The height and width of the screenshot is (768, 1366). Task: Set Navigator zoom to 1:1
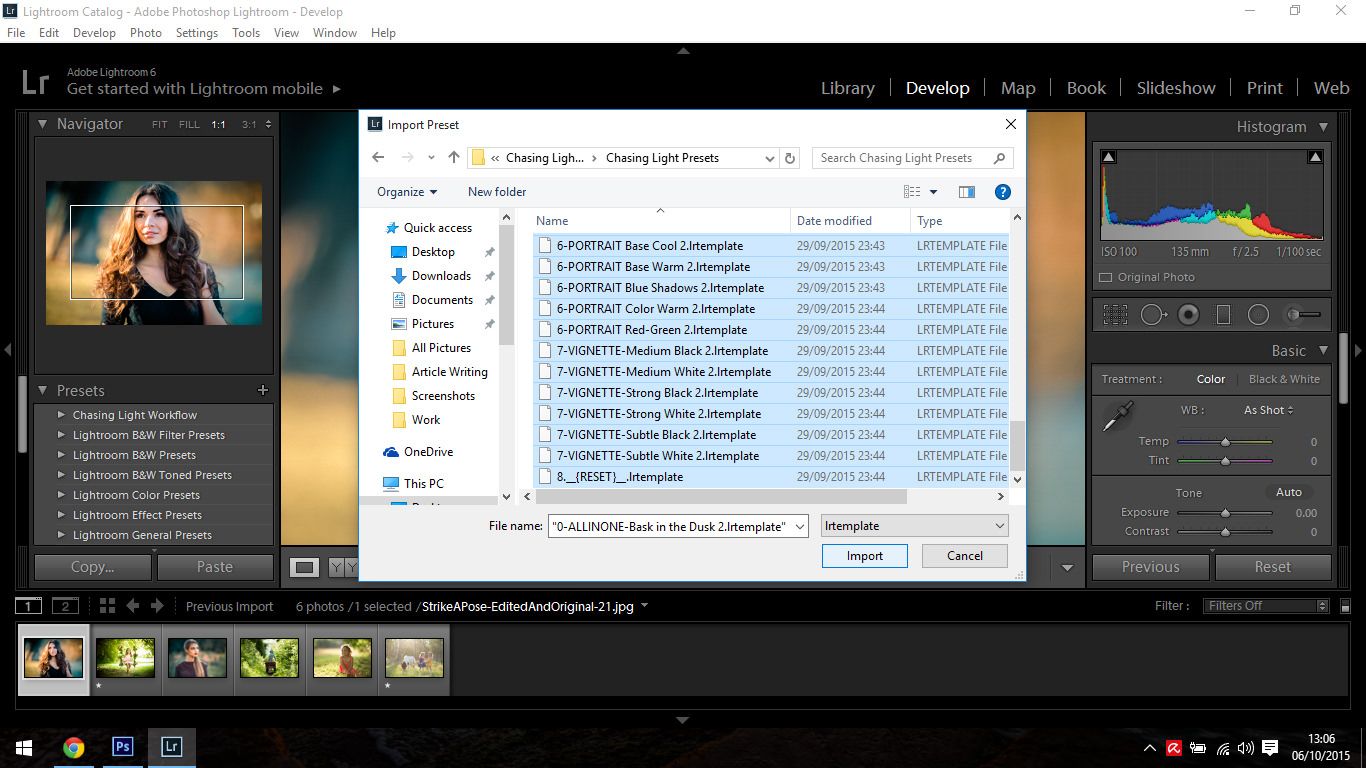pyautogui.click(x=218, y=125)
